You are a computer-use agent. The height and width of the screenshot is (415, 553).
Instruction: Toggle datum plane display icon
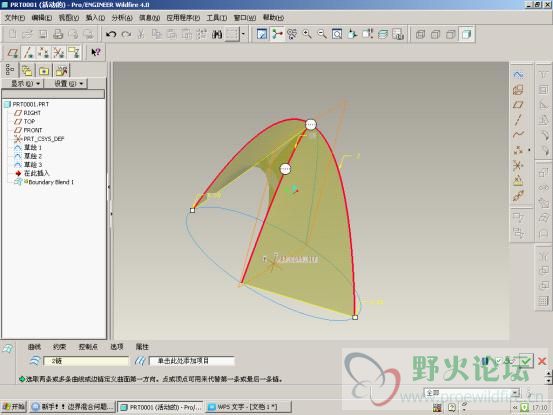pos(13,53)
